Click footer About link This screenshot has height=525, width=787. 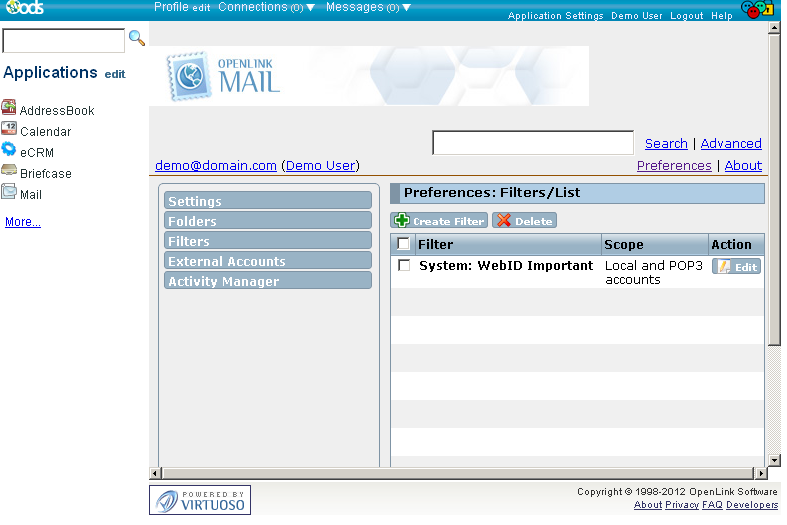pos(648,505)
